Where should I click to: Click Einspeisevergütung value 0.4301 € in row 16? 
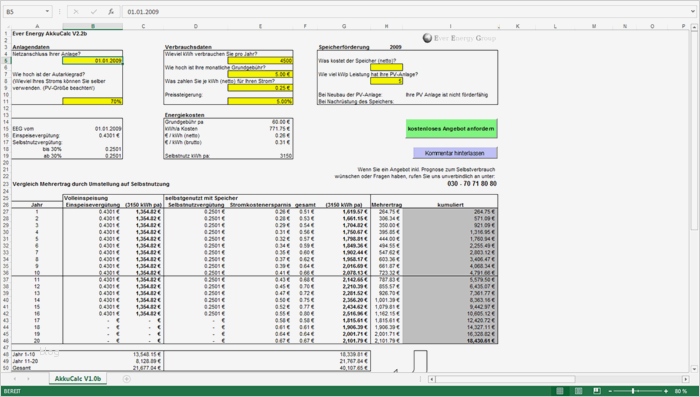109,135
